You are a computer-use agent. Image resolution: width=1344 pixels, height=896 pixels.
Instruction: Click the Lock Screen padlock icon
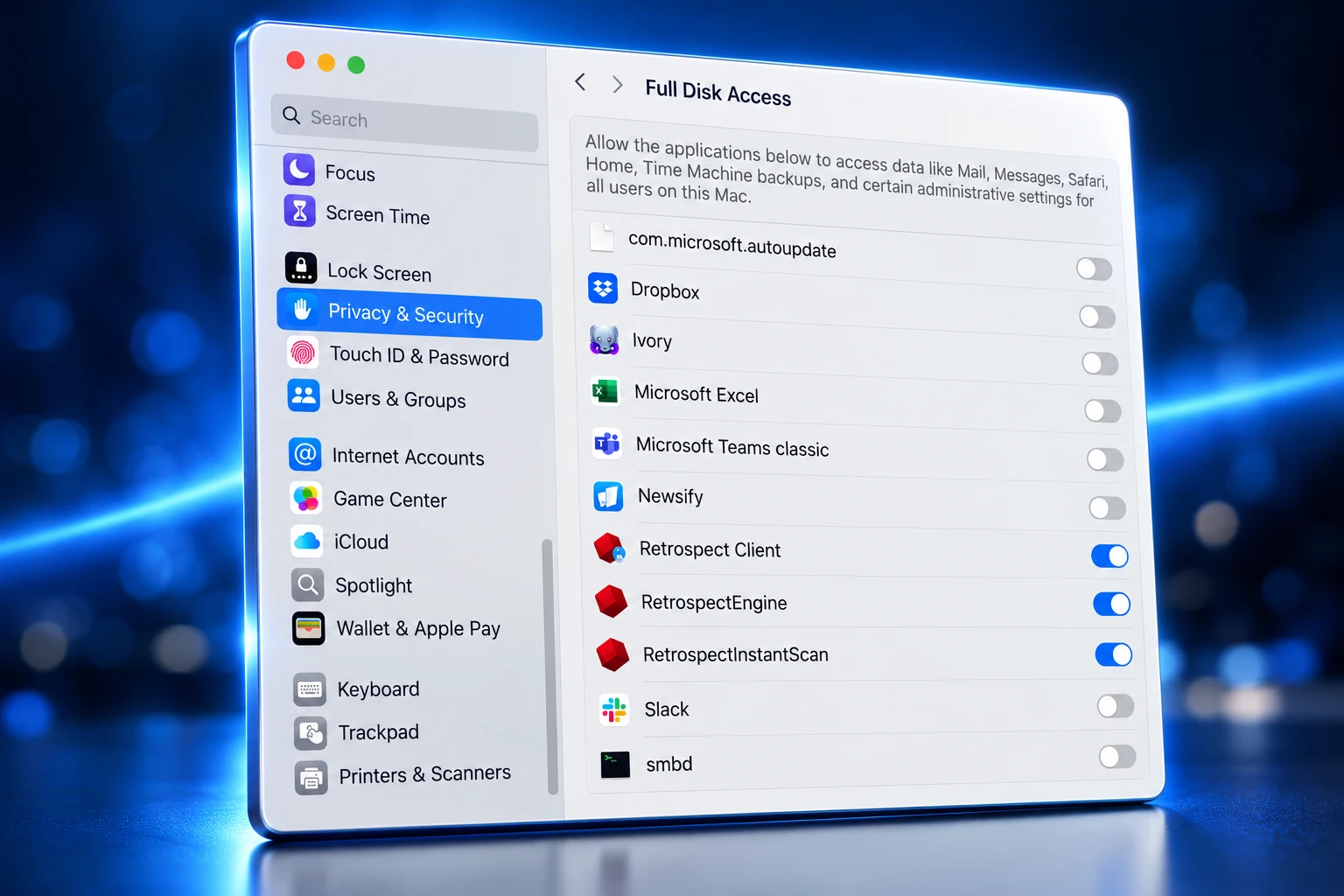coord(301,268)
